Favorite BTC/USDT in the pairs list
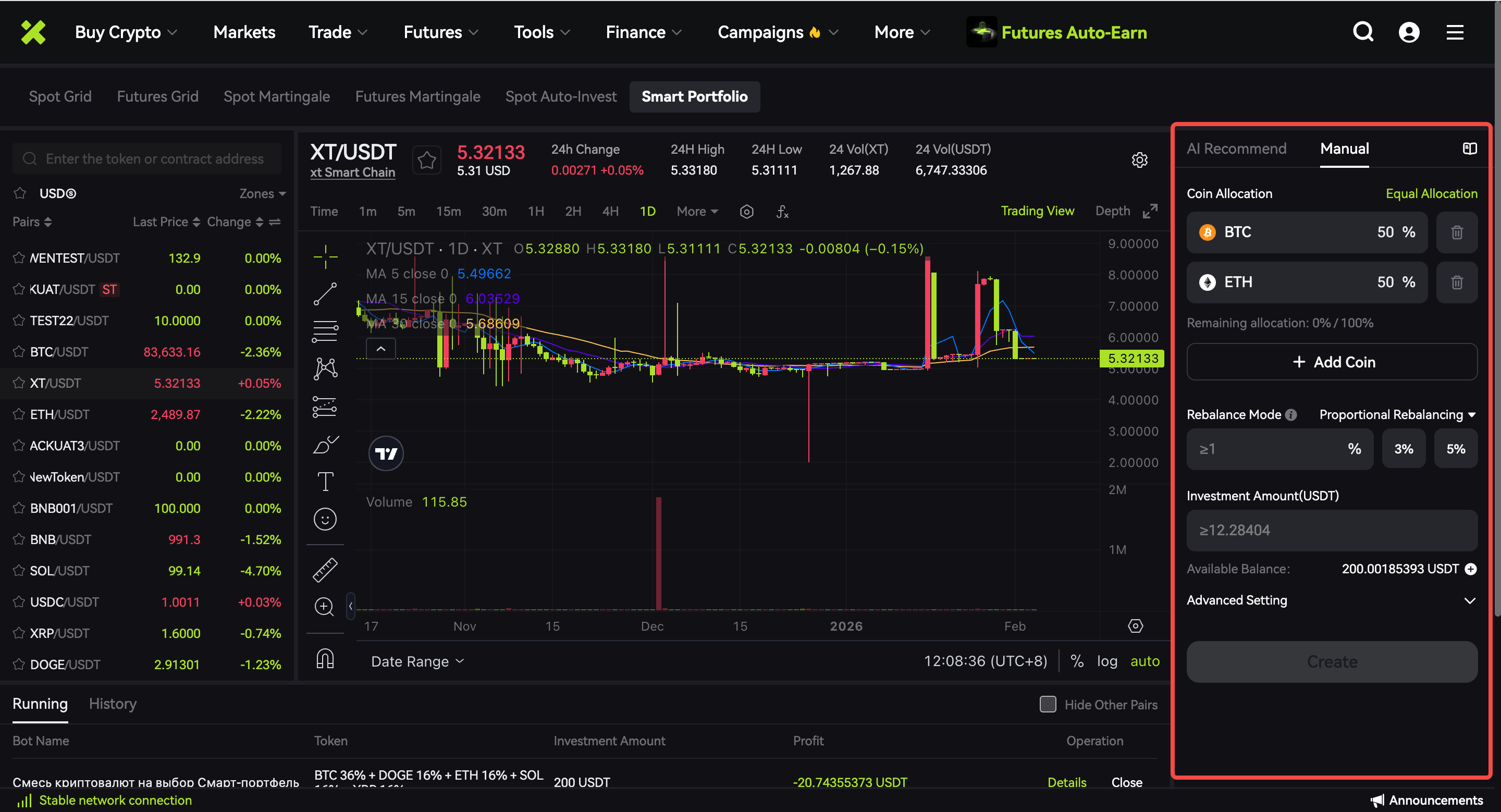The image size is (1501, 812). click(x=19, y=352)
